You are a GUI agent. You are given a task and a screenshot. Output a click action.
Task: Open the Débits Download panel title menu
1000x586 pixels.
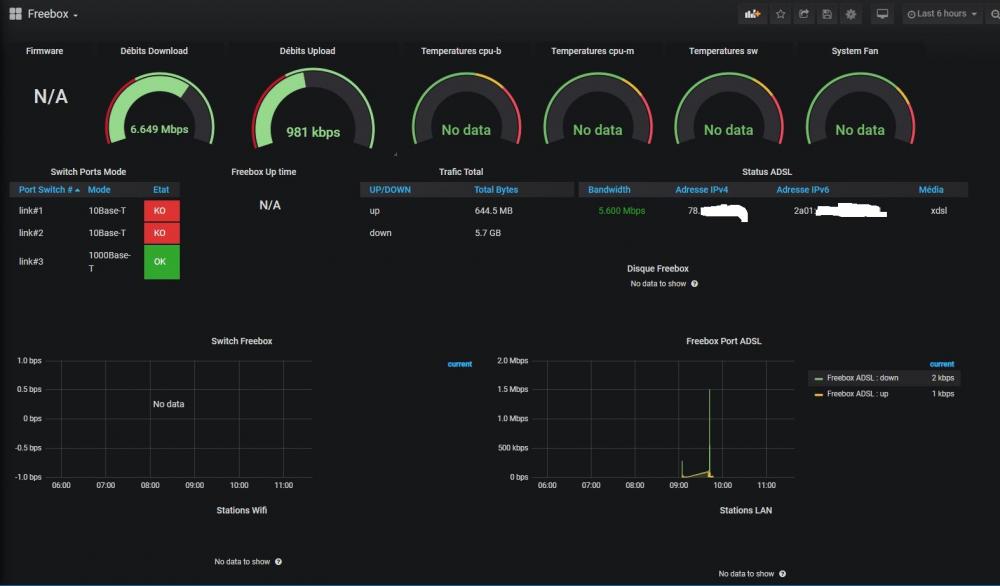[x=154, y=51]
